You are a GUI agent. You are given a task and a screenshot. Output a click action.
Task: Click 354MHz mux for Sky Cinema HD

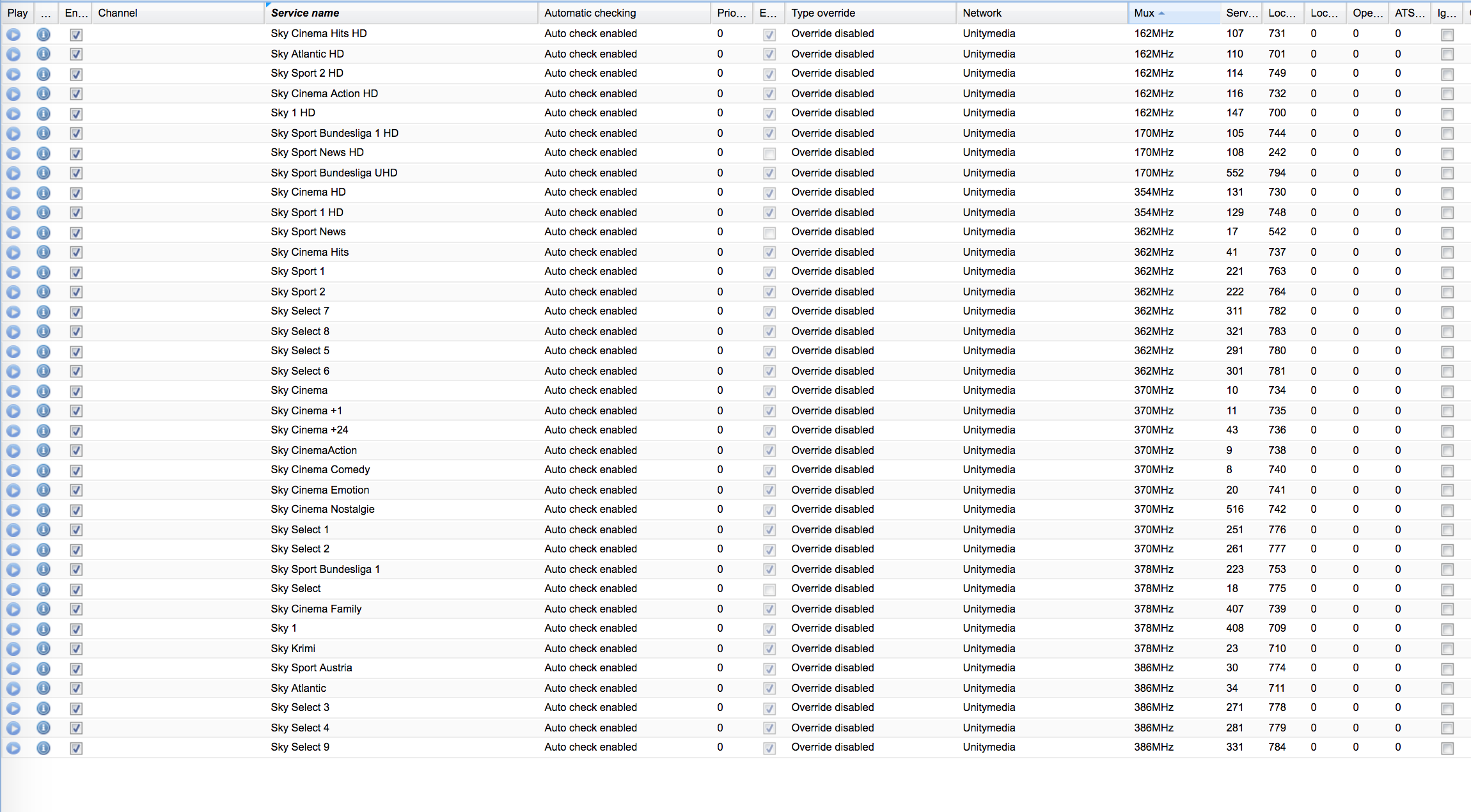tap(1154, 192)
